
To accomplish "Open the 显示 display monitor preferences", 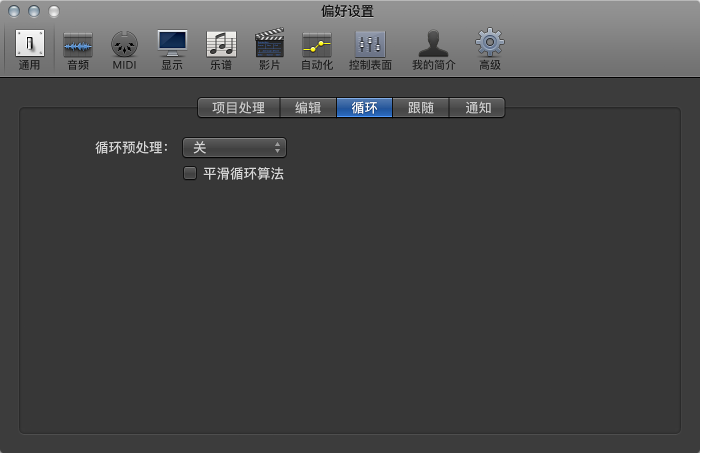I will click(x=172, y=49).
